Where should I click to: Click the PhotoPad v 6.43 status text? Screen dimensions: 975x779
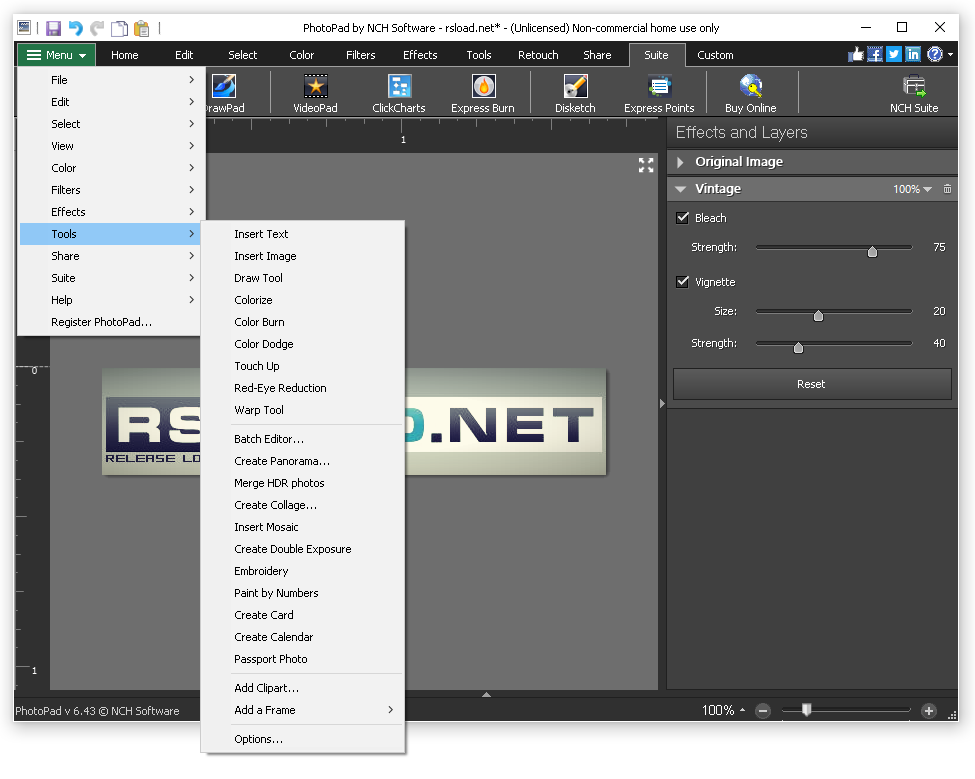pyautogui.click(x=97, y=711)
